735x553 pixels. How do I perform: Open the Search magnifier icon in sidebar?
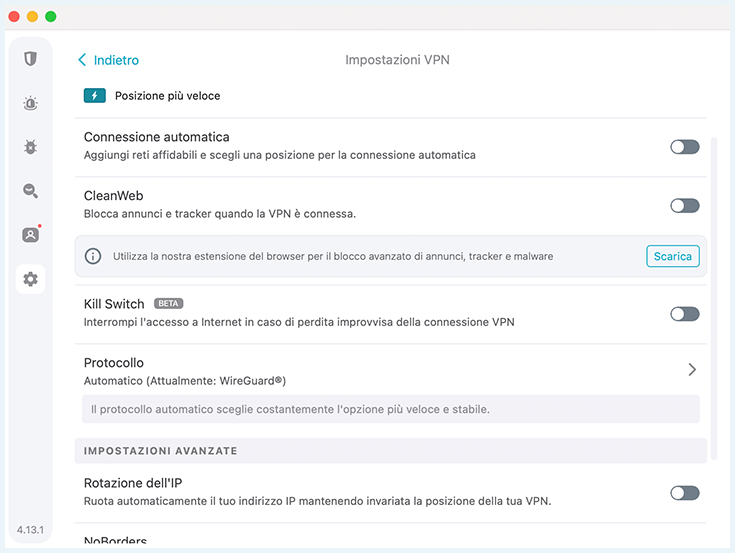30,191
